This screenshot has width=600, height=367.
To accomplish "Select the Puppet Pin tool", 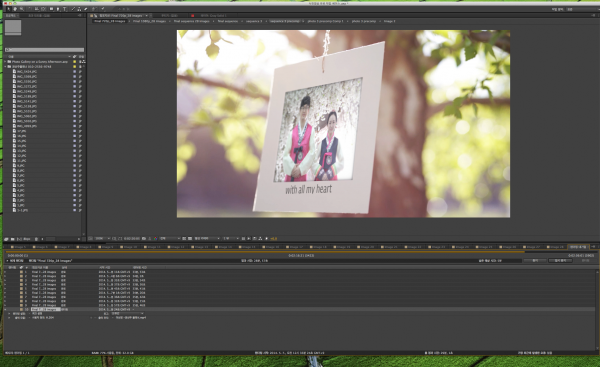I will click(103, 9).
